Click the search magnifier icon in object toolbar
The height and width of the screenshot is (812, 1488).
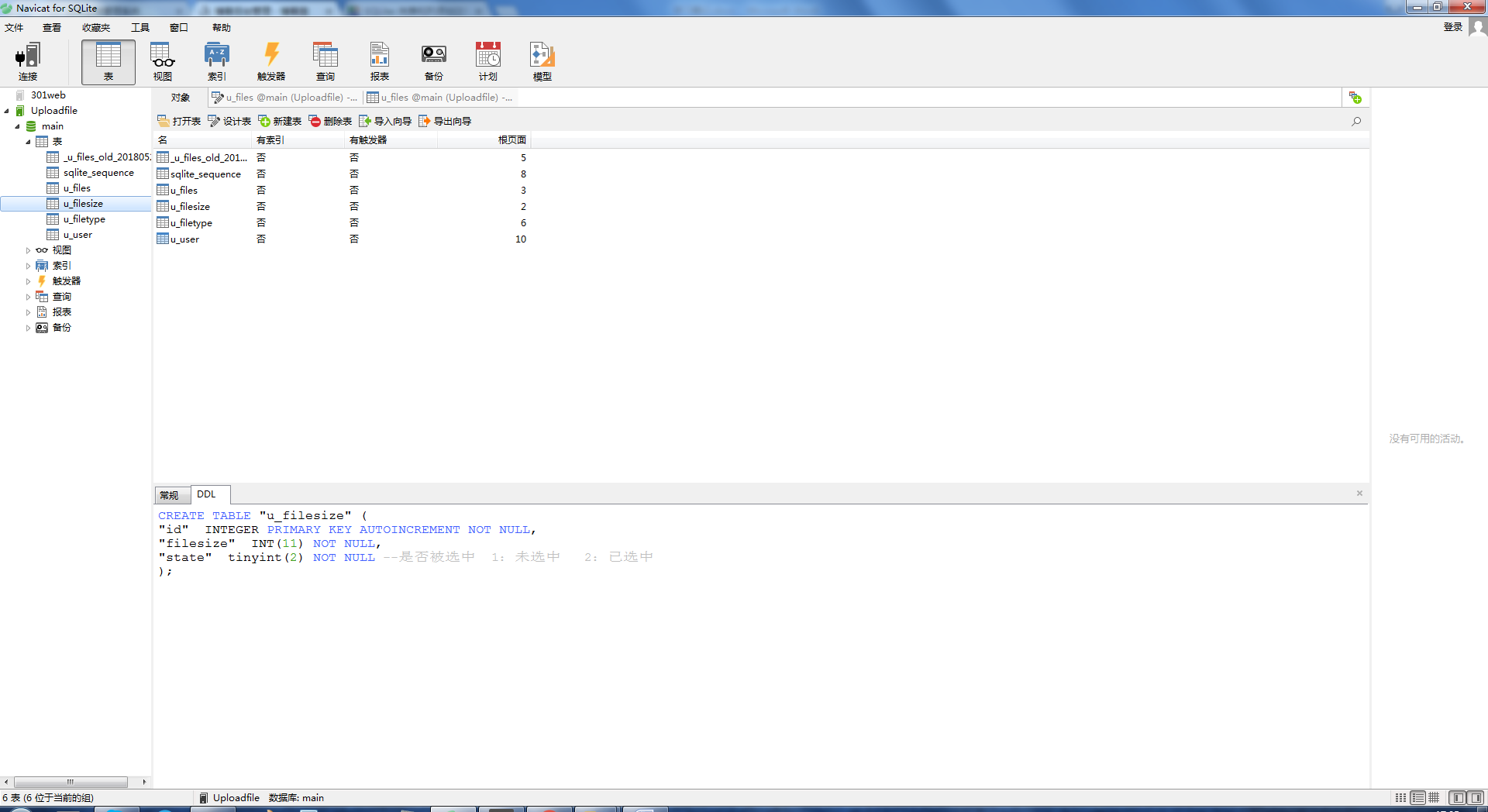(1356, 121)
